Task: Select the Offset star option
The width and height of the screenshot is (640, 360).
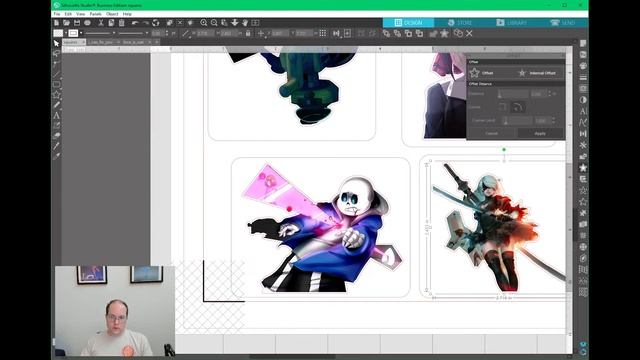Action: (x=482, y=73)
